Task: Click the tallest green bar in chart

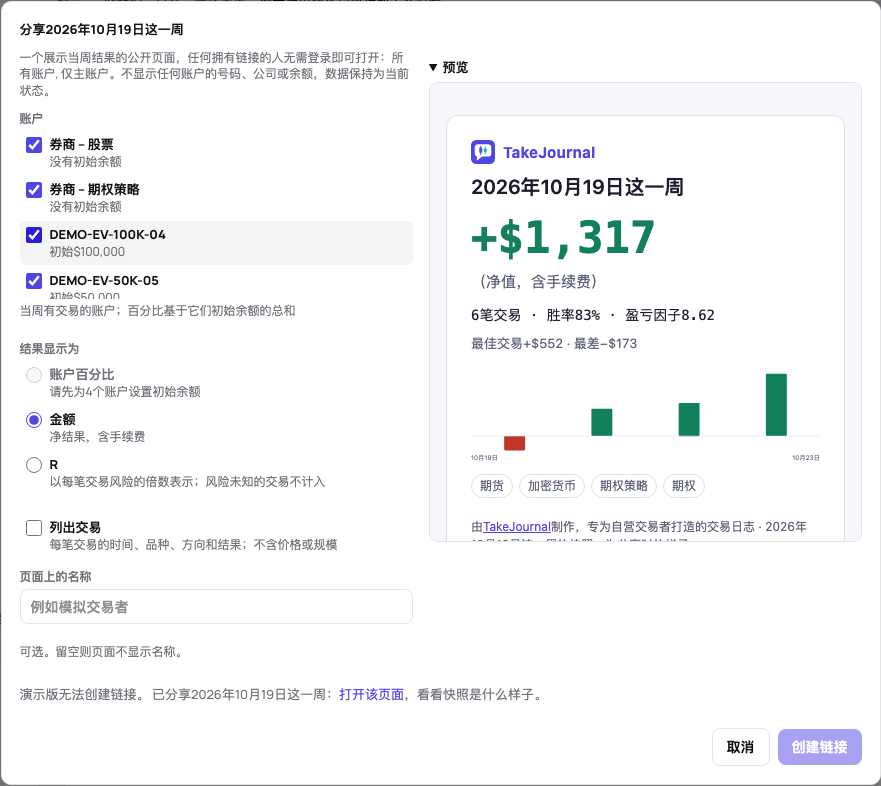Action: 776,405
